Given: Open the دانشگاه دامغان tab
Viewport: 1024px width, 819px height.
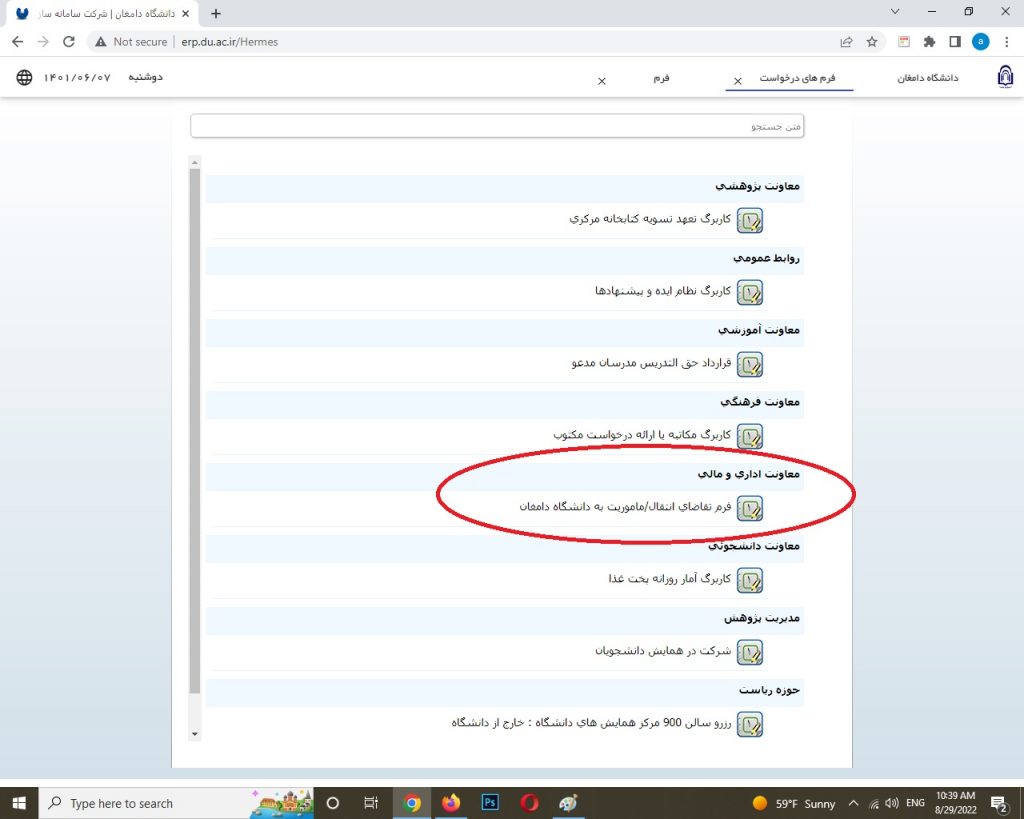Looking at the screenshot, I should (927, 78).
